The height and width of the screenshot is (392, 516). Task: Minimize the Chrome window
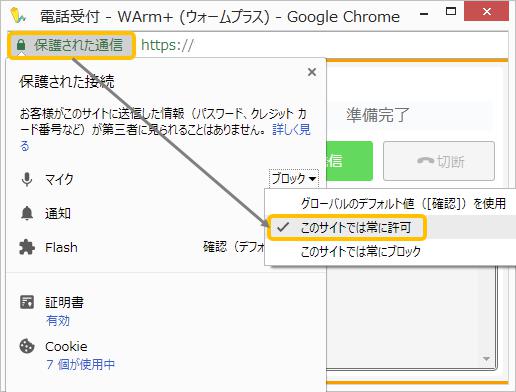(424, 14)
